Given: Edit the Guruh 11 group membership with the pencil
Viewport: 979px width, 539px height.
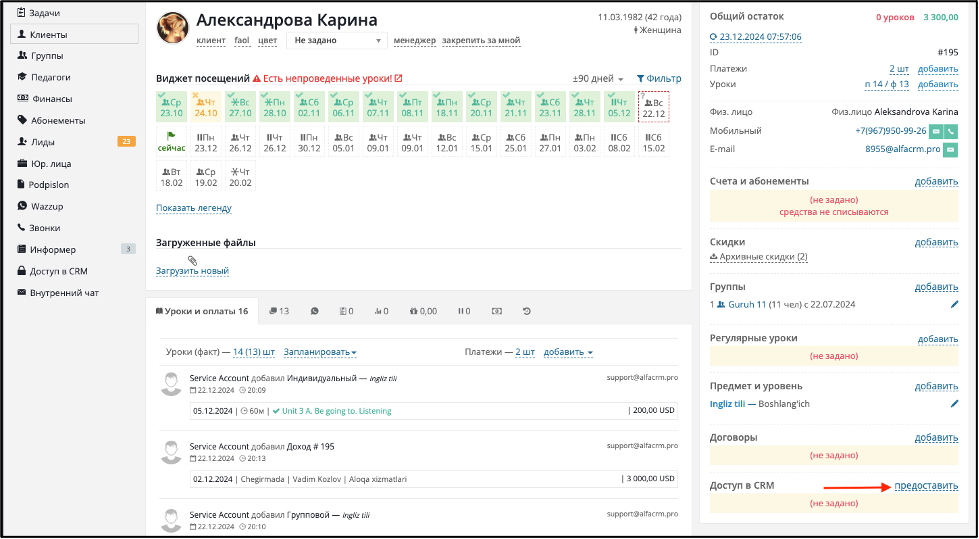Looking at the screenshot, I should (954, 304).
